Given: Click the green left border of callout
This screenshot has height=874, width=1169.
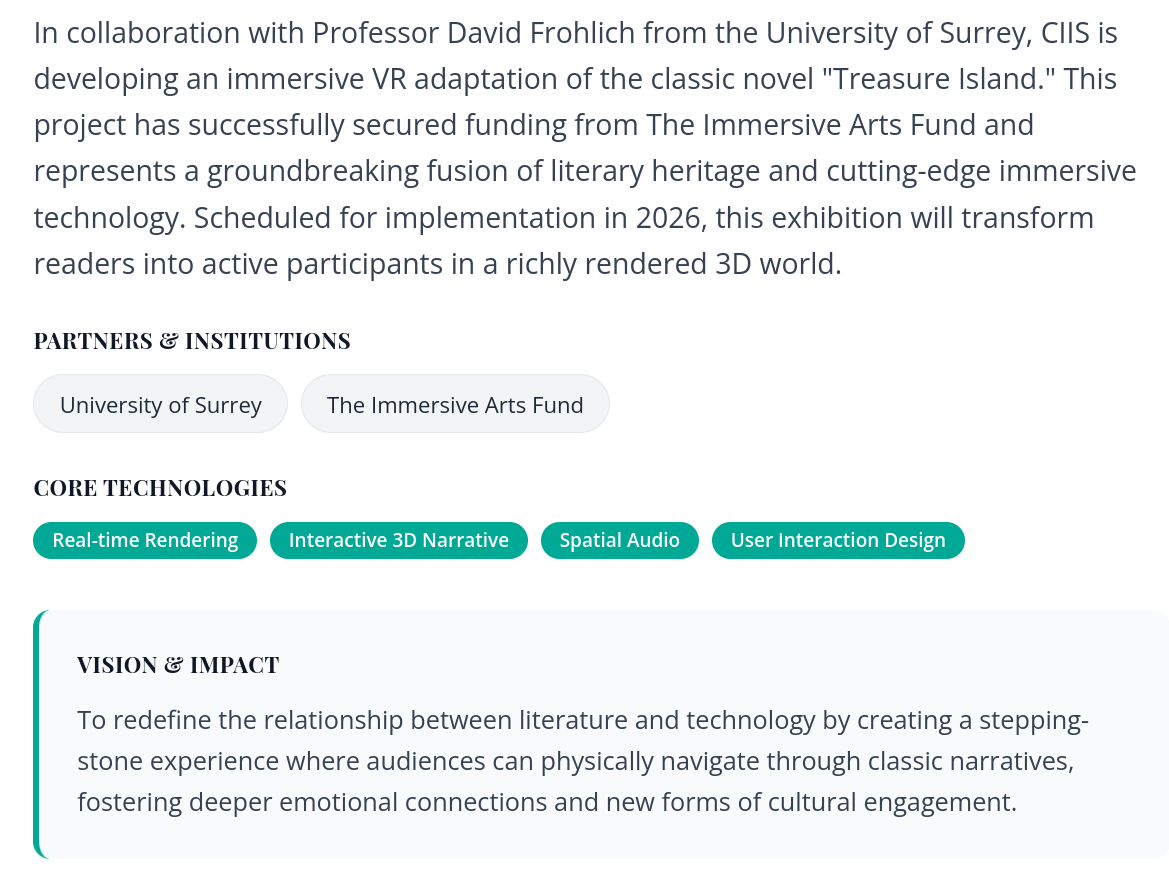Looking at the screenshot, I should coord(37,735).
